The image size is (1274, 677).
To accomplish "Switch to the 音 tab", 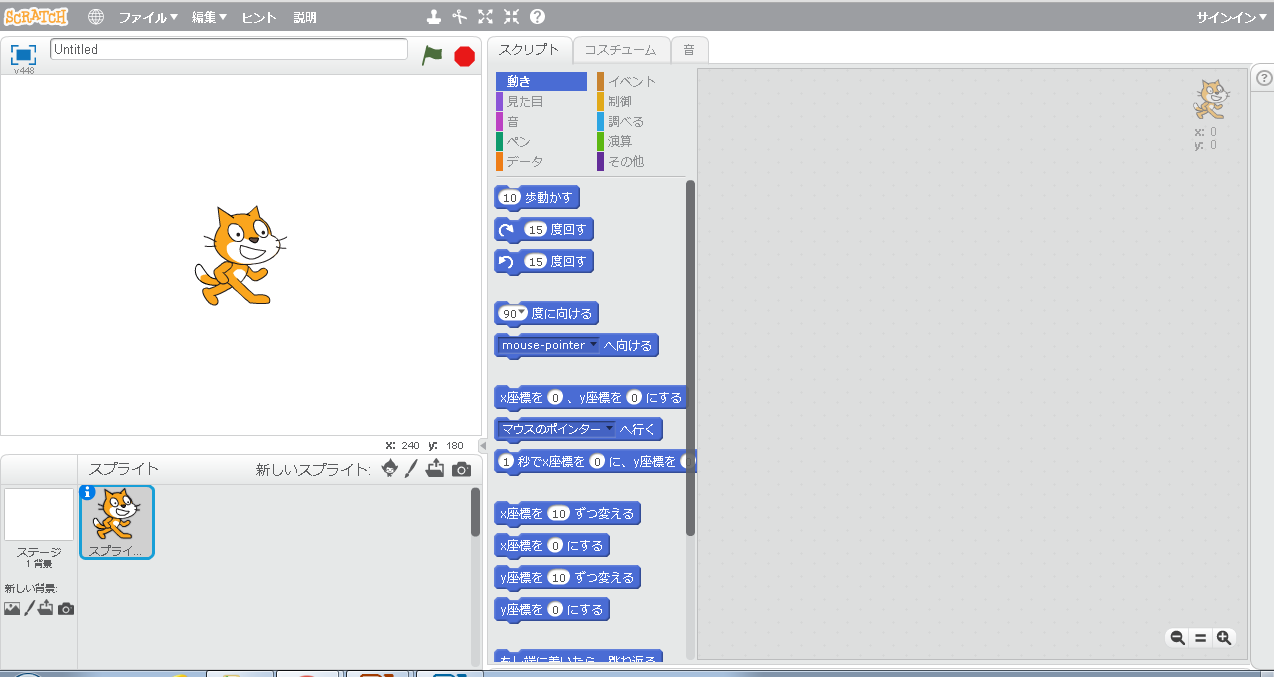I will (x=689, y=49).
